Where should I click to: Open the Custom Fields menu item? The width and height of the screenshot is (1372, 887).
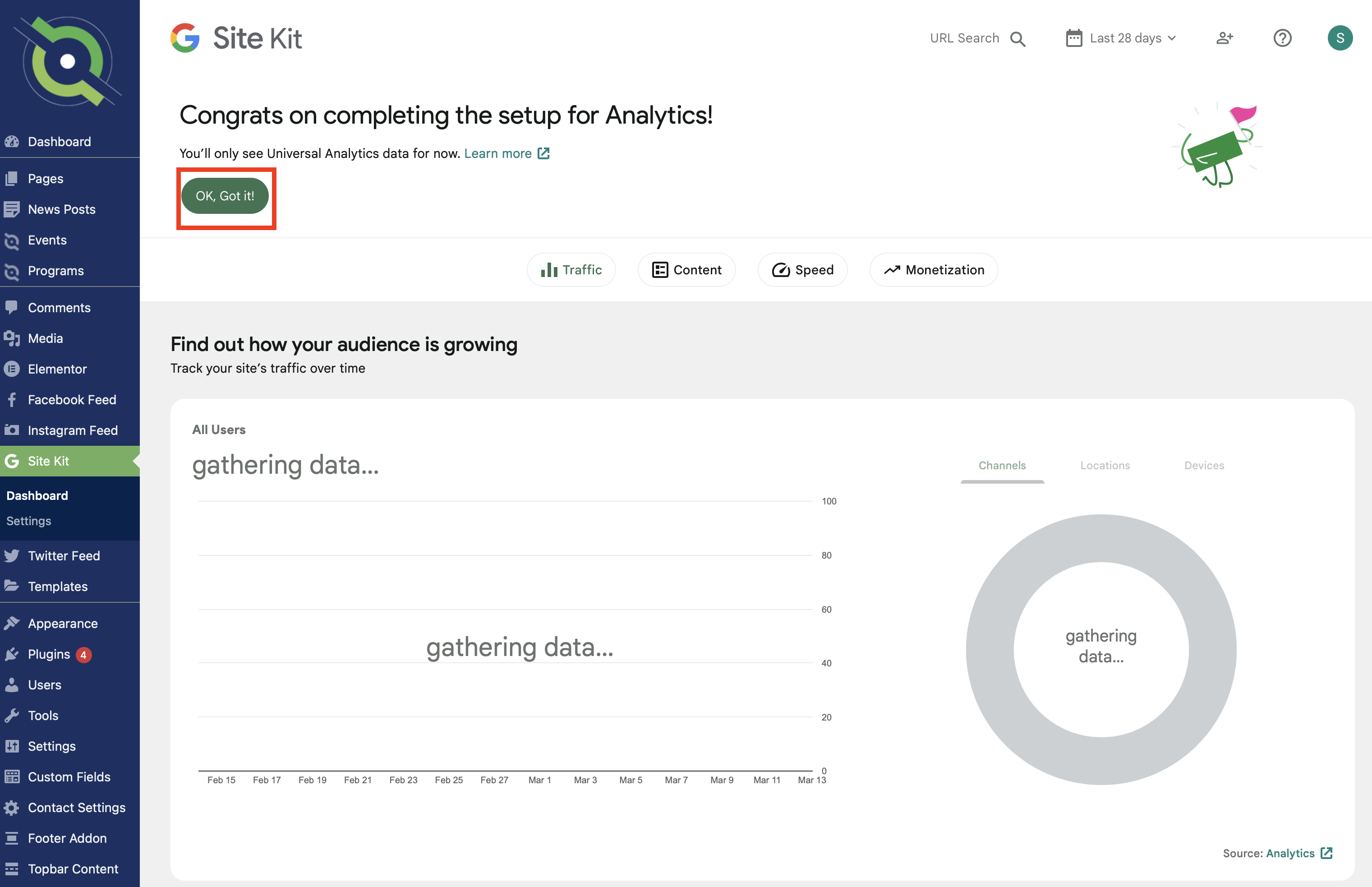69,777
